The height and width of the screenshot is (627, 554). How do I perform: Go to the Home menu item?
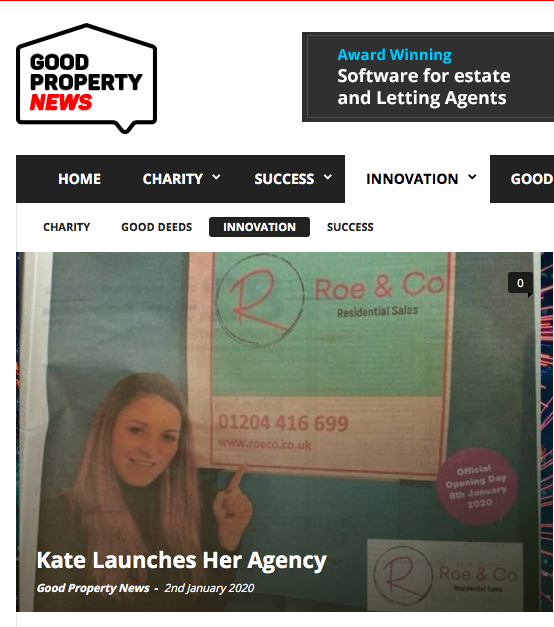tap(79, 179)
